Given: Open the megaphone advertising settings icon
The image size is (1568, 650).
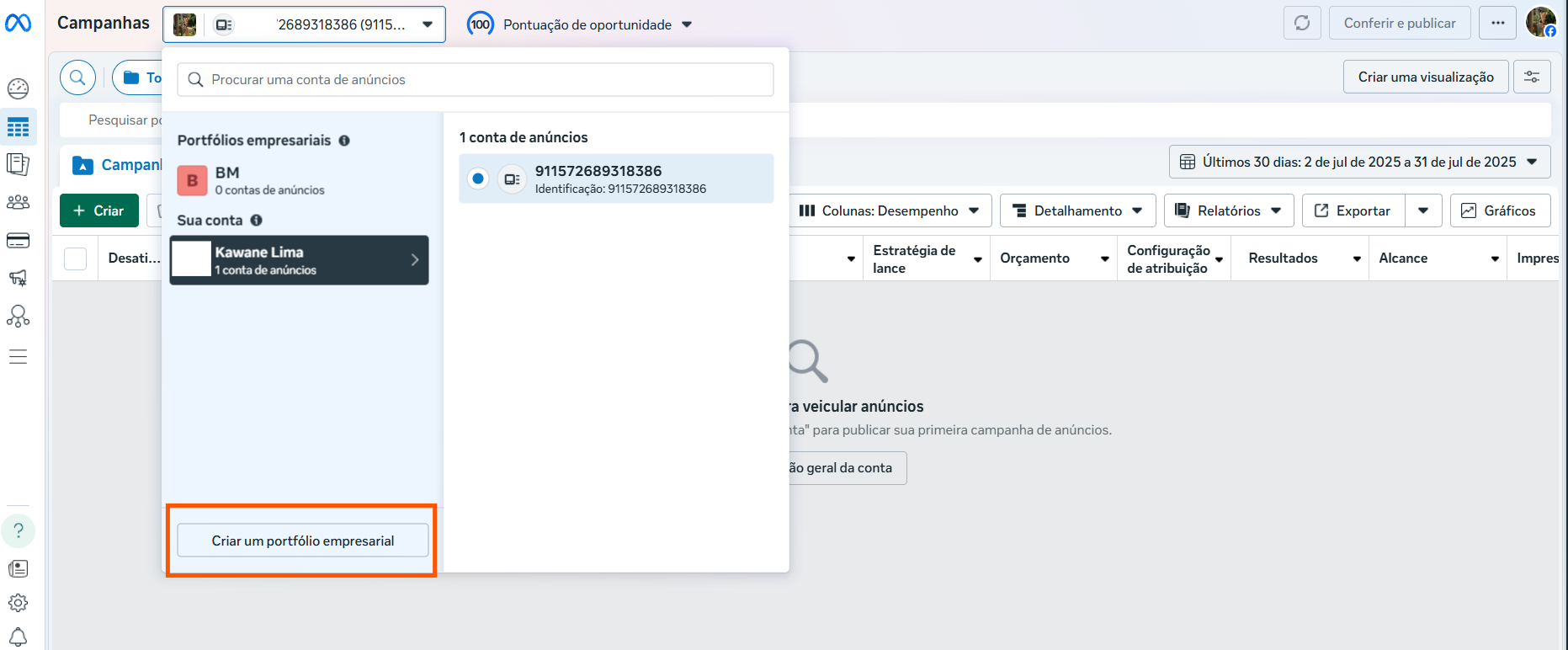Looking at the screenshot, I should pyautogui.click(x=19, y=278).
